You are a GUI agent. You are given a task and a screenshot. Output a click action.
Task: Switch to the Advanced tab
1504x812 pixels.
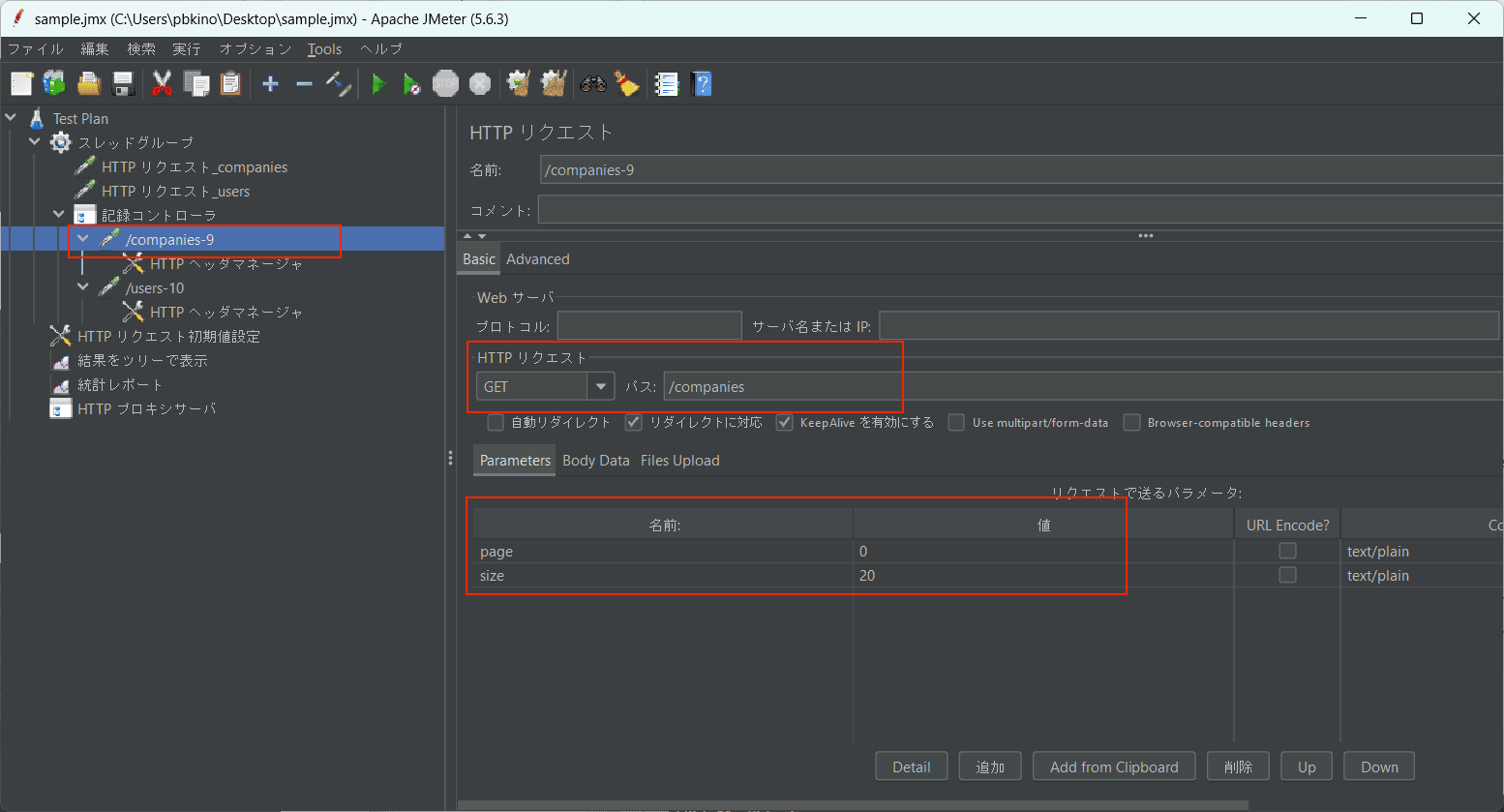(x=538, y=259)
